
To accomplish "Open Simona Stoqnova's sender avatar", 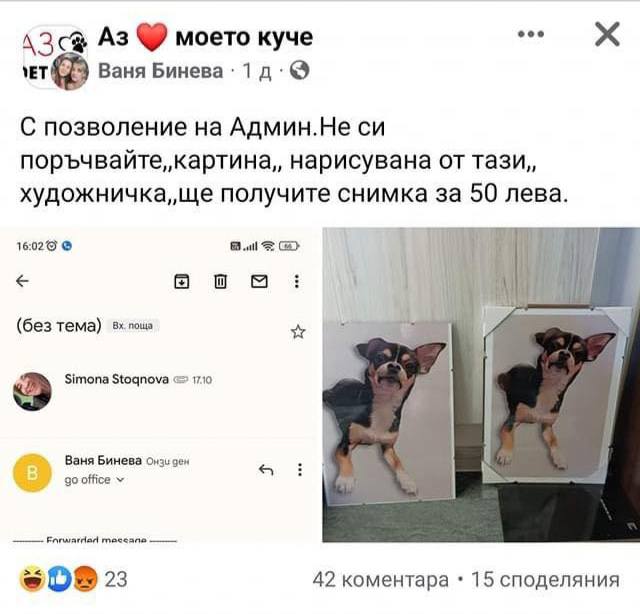I will pos(32,391).
